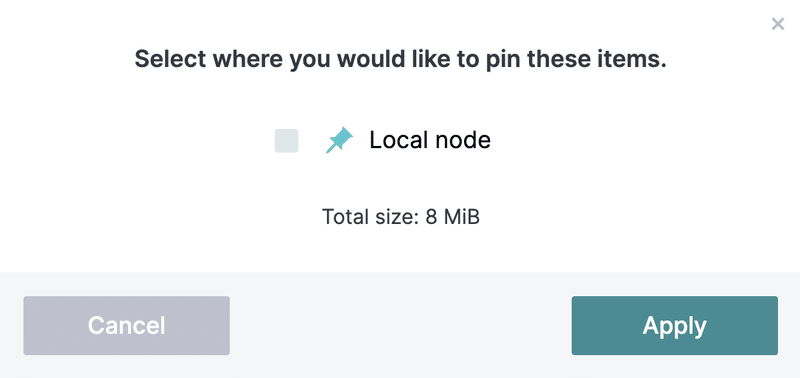The image size is (800, 378).
Task: Click the dialog heading about pinning items
Action: tap(401, 60)
